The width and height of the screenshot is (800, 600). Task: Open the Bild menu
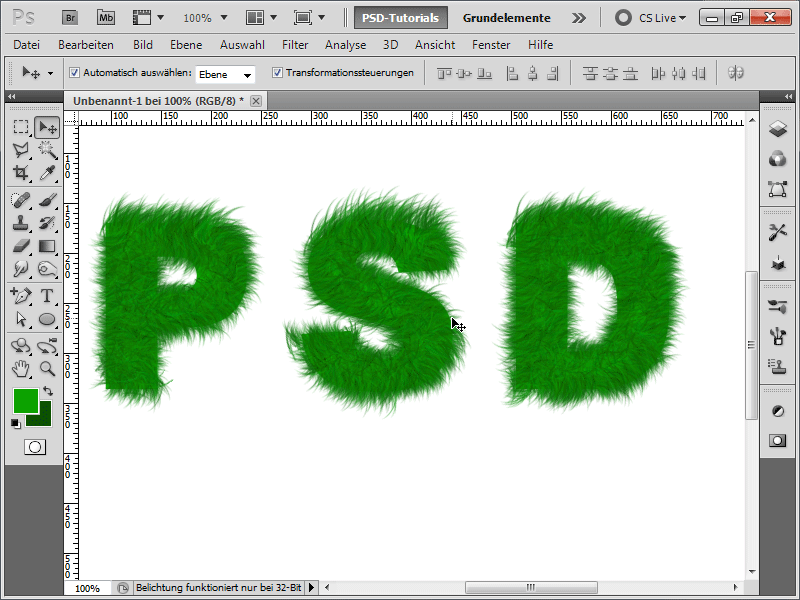coord(143,45)
